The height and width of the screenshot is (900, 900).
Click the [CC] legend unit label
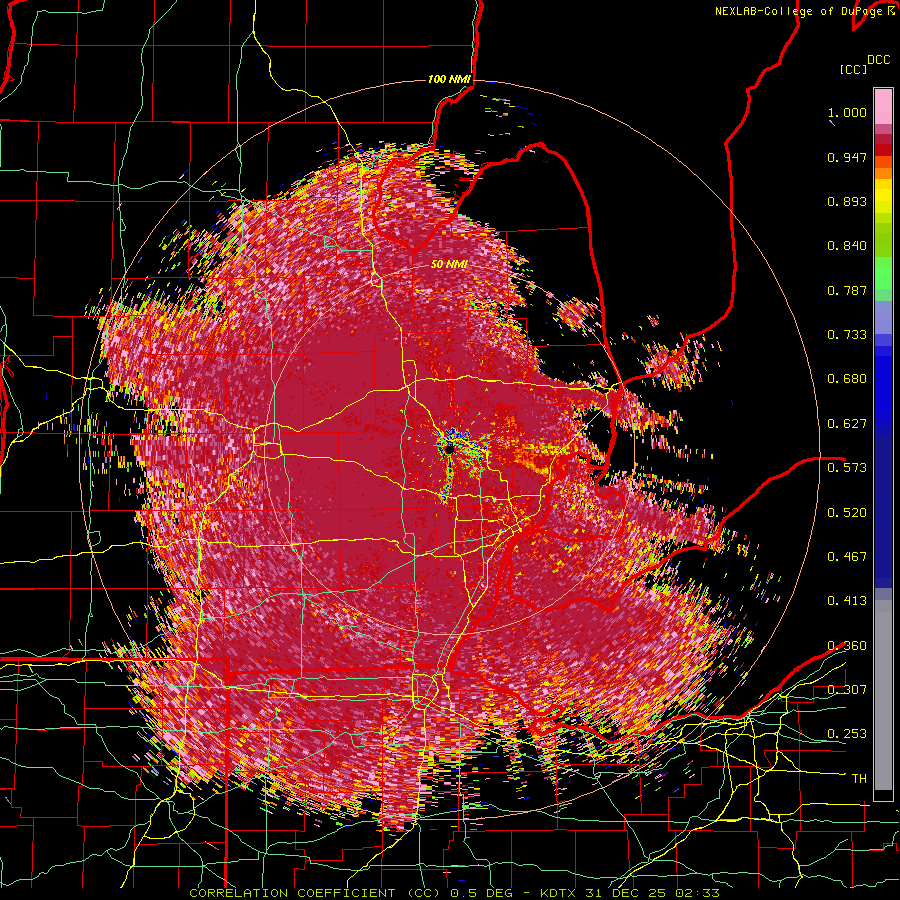tap(854, 69)
